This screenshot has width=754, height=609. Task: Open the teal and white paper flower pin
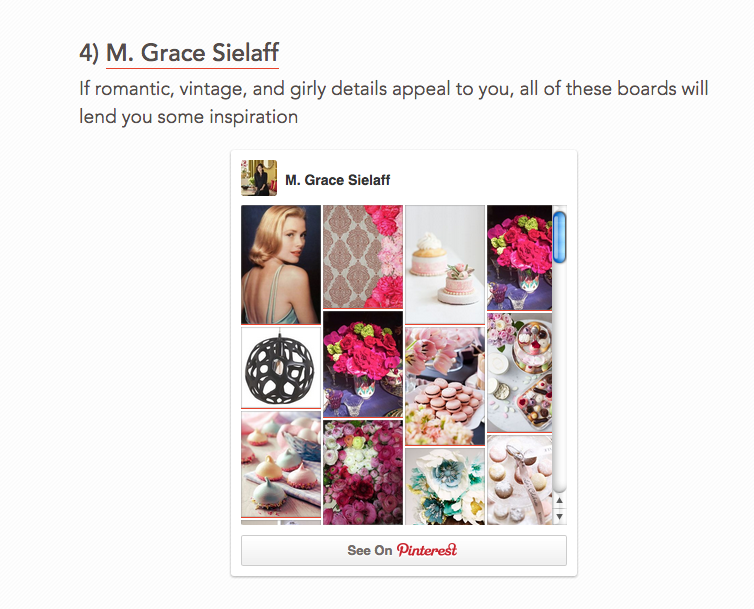445,486
